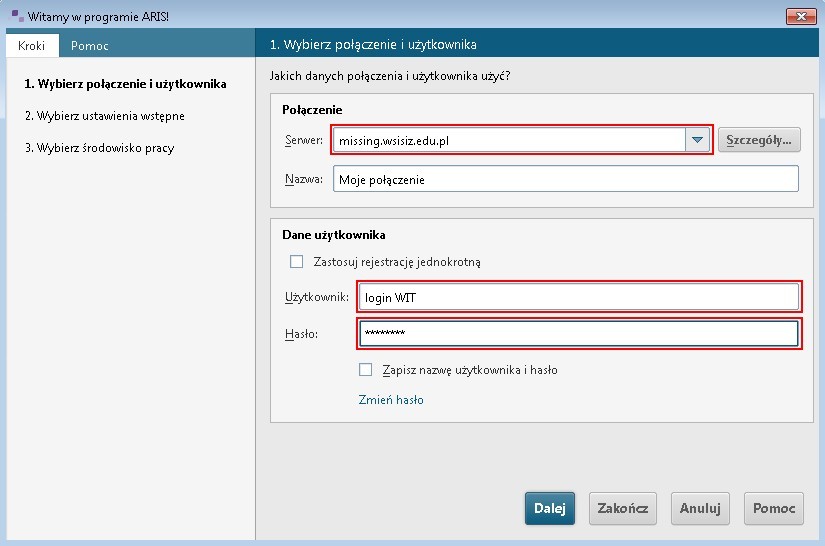Click the Nazwa connection name field
The height and width of the screenshot is (546, 825).
[566, 179]
